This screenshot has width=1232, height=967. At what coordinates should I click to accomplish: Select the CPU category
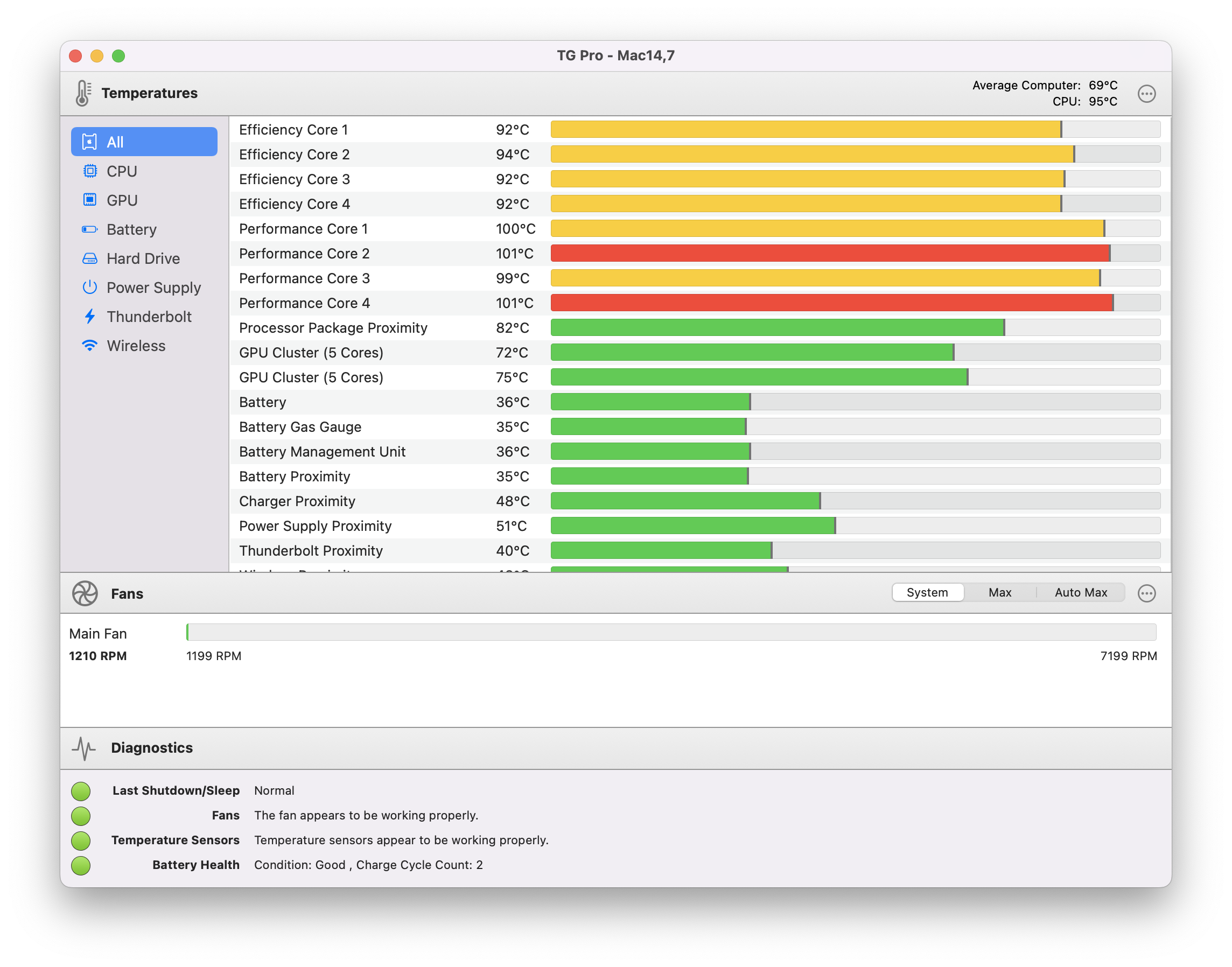pos(144,171)
